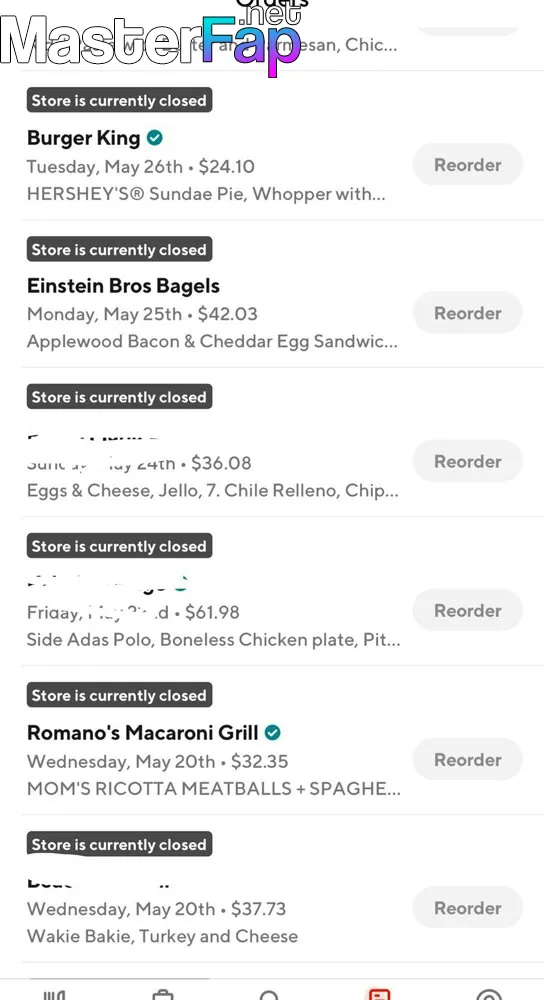Screen dimensions: 544x1000
Task: Open the Account profile icon in bottom bar
Action: pyautogui.click(x=489, y=995)
